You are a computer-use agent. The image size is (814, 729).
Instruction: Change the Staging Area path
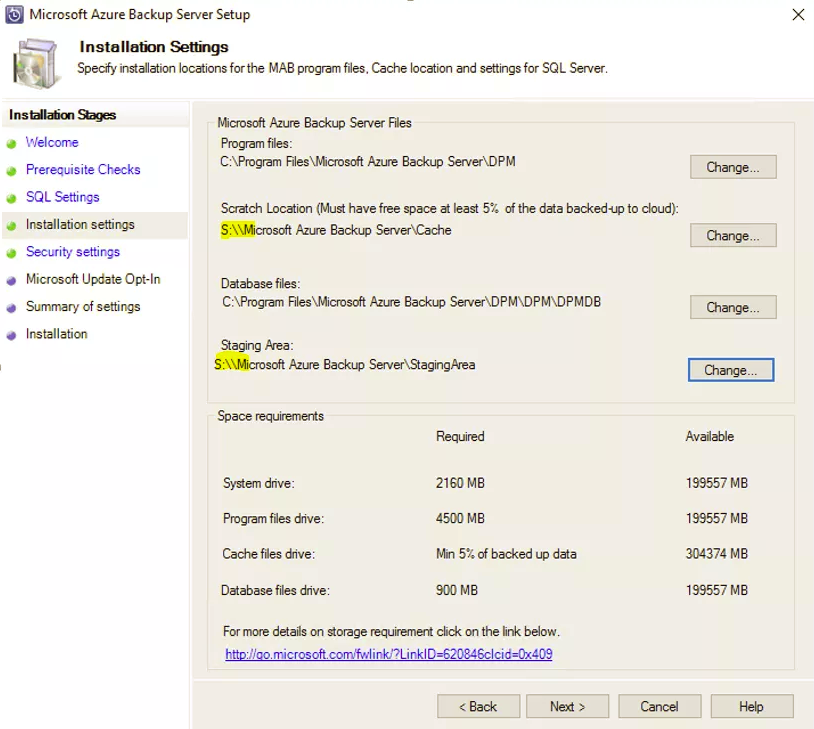tap(731, 370)
